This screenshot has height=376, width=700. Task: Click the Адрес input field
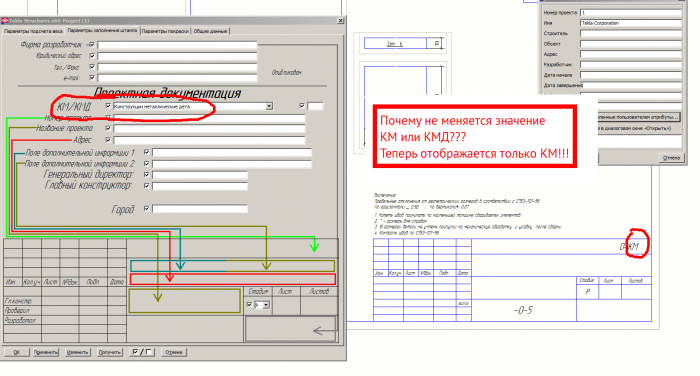tap(209, 140)
